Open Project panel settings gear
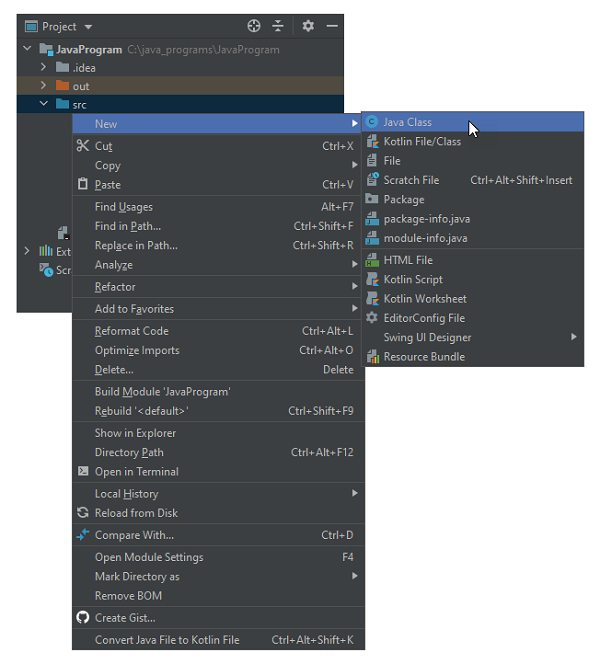The image size is (600, 664). (308, 26)
